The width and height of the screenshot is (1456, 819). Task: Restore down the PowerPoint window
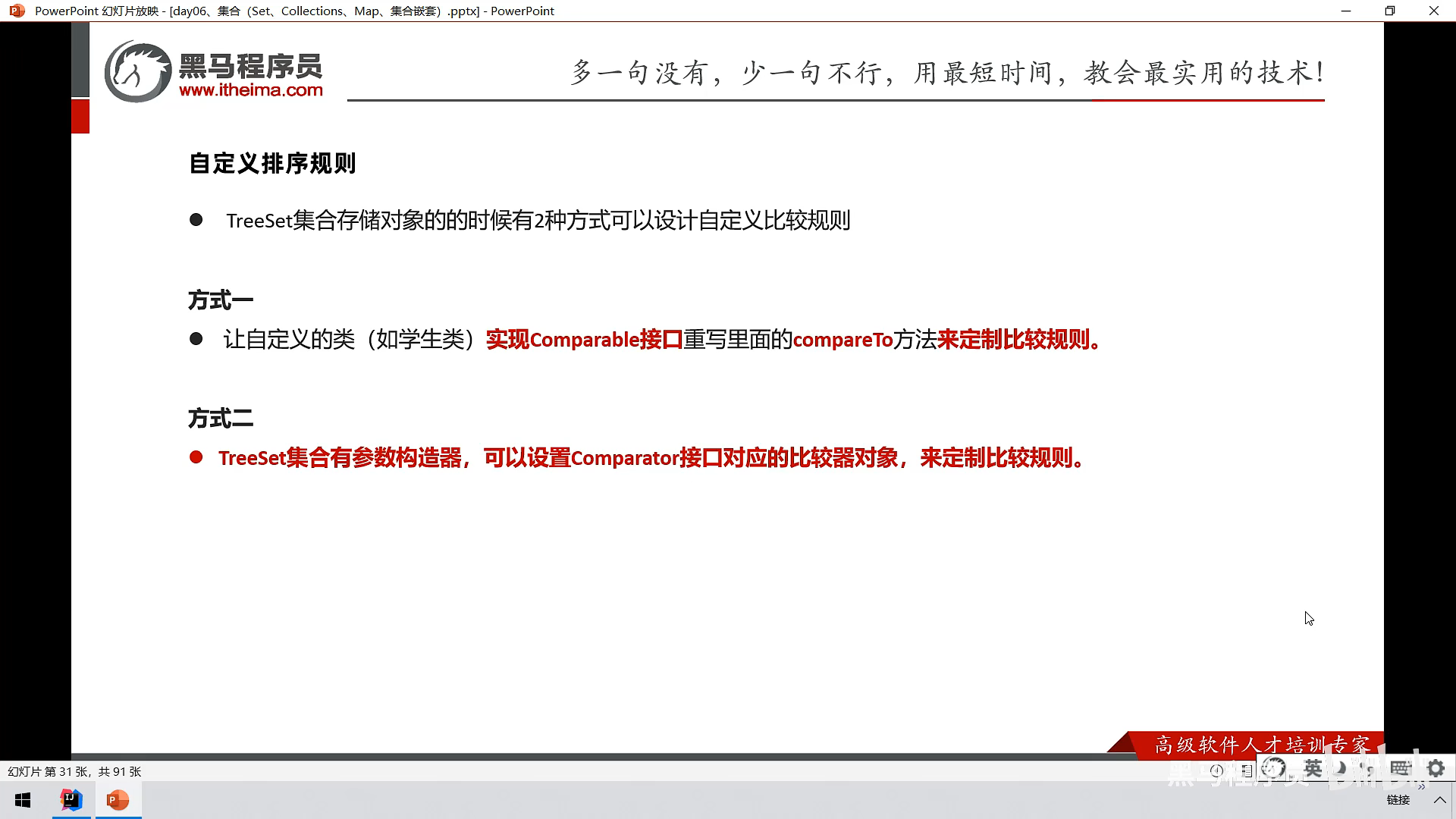click(1389, 11)
